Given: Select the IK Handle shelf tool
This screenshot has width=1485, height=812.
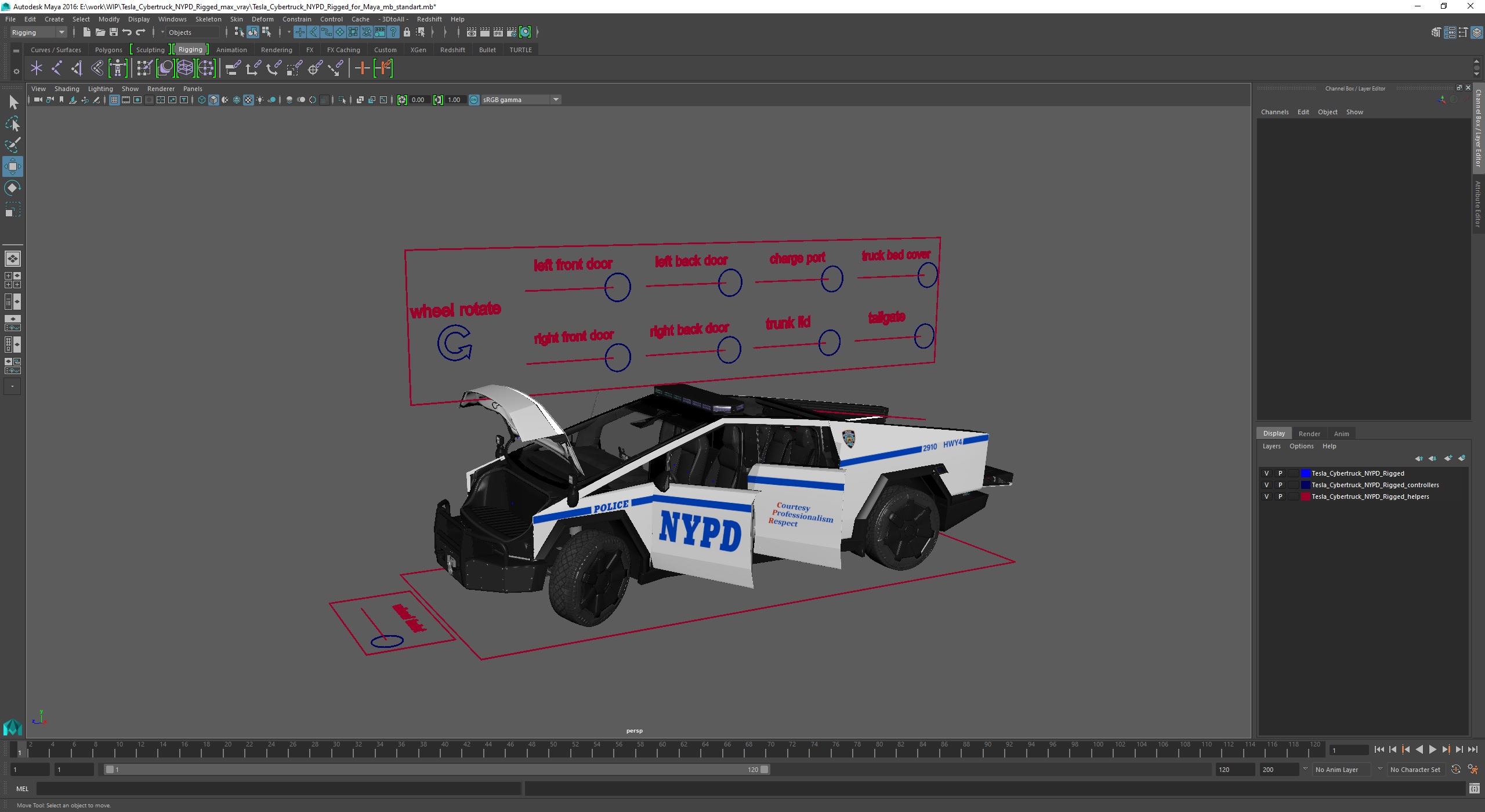Looking at the screenshot, I should [x=77, y=68].
